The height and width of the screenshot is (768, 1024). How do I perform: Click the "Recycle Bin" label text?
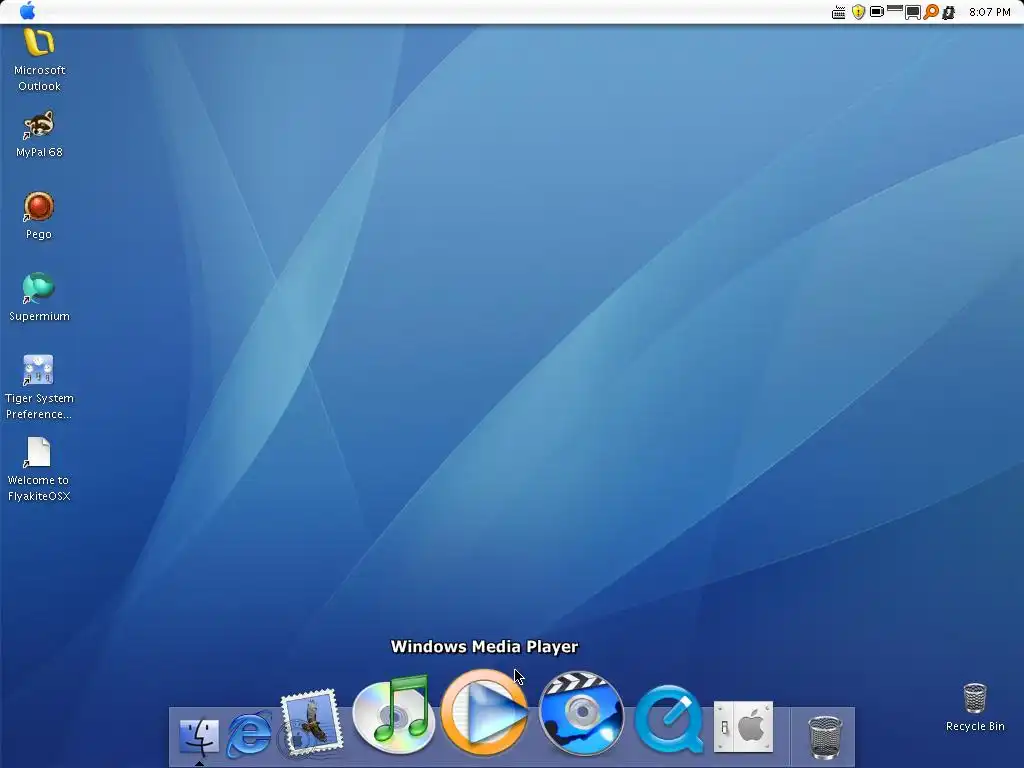click(x=975, y=726)
